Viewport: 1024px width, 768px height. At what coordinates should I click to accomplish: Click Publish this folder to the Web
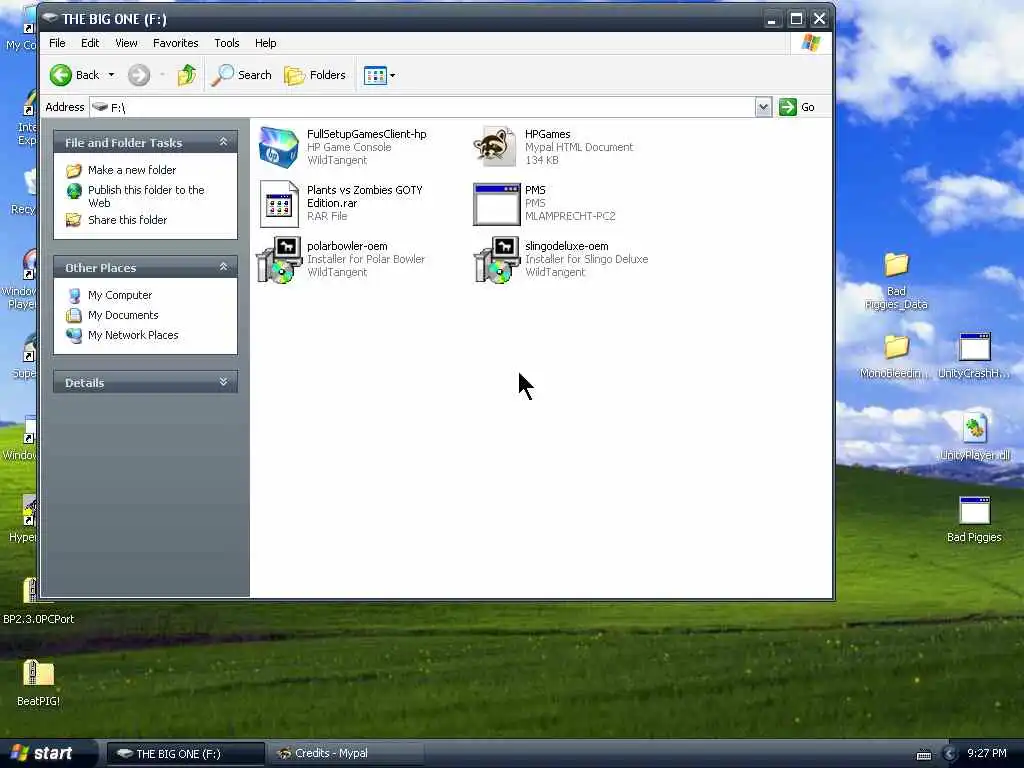(x=146, y=196)
